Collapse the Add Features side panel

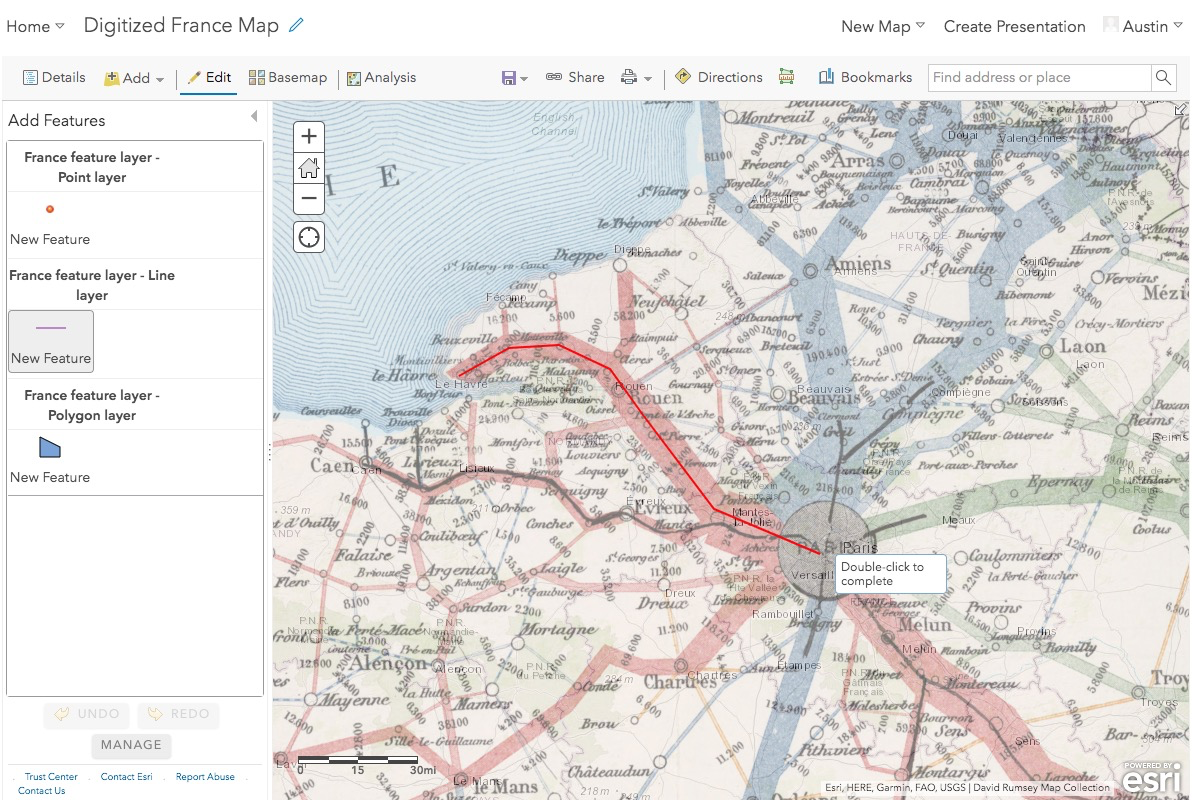click(254, 117)
